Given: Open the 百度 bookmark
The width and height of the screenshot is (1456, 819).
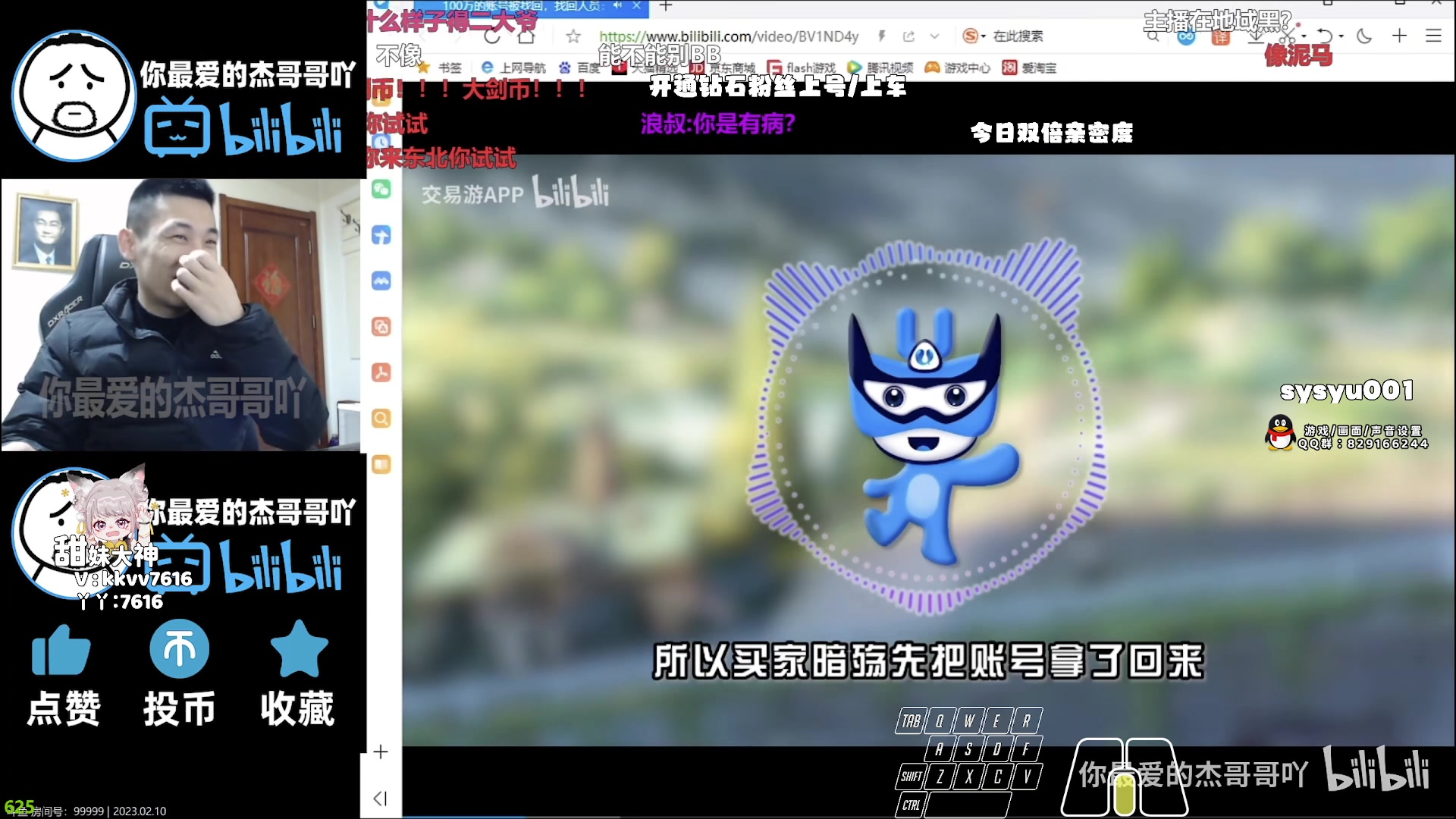Looking at the screenshot, I should pos(579,67).
